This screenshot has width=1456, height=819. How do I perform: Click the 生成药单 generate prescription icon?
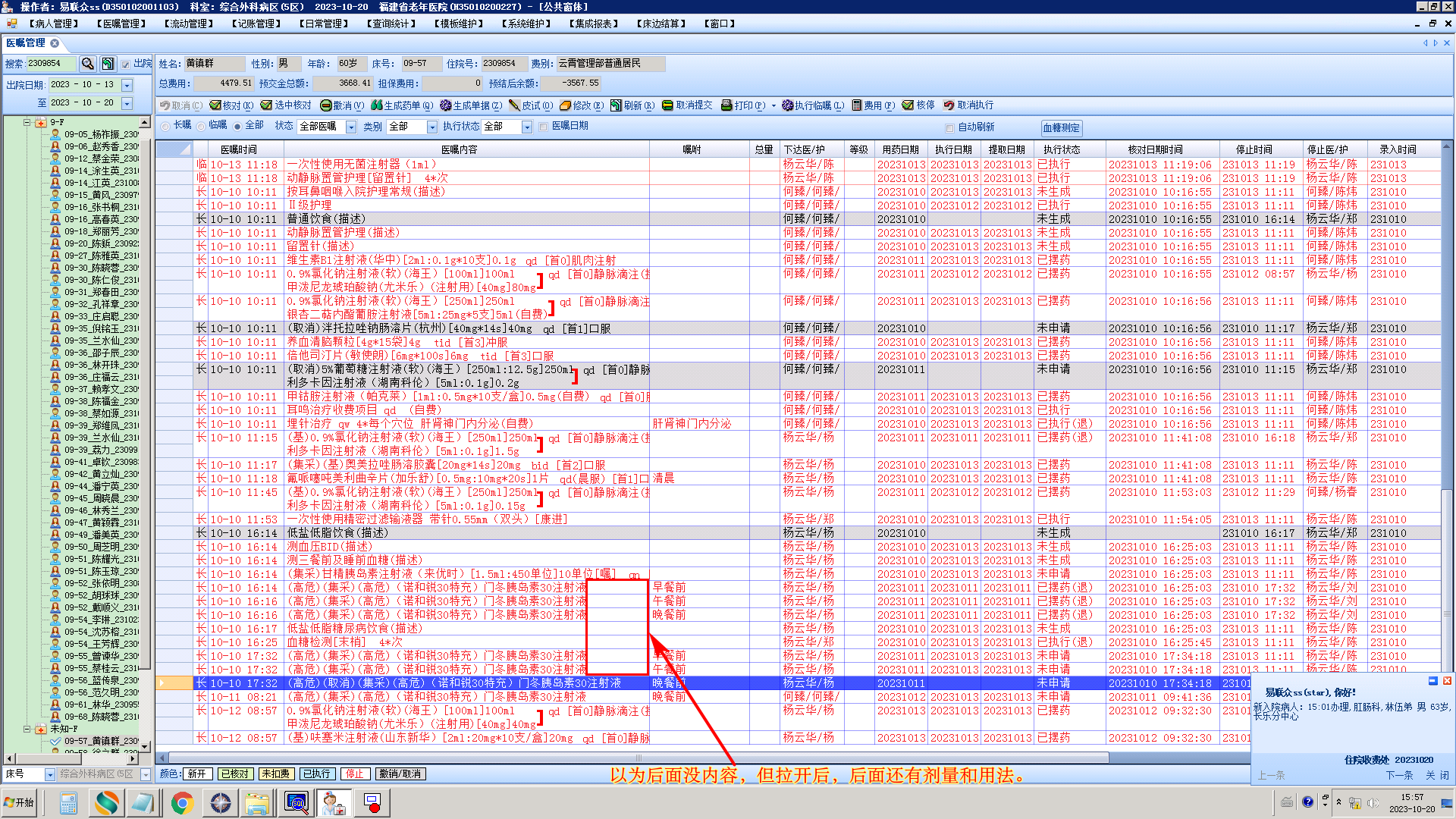376,105
